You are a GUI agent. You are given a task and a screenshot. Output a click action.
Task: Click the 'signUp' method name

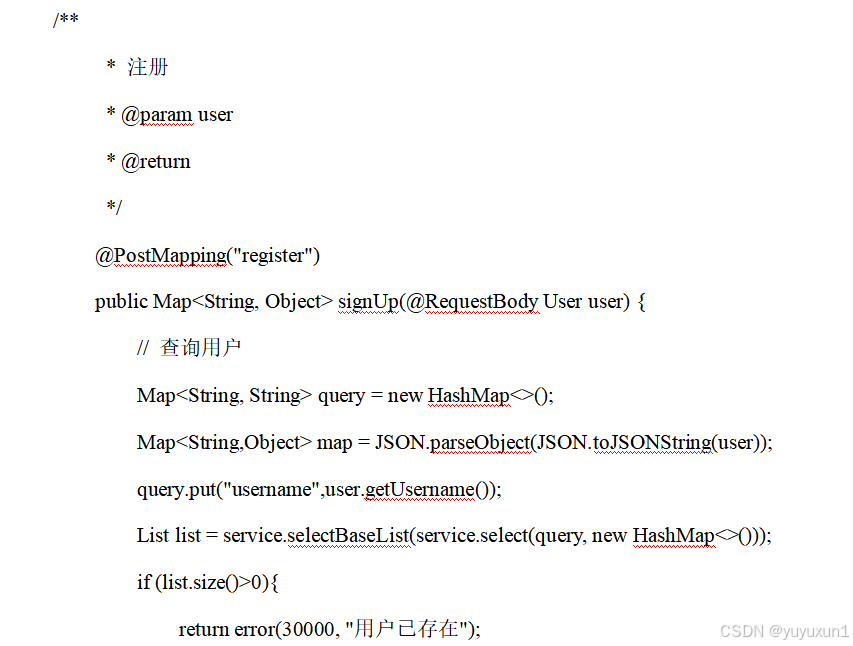(x=368, y=302)
